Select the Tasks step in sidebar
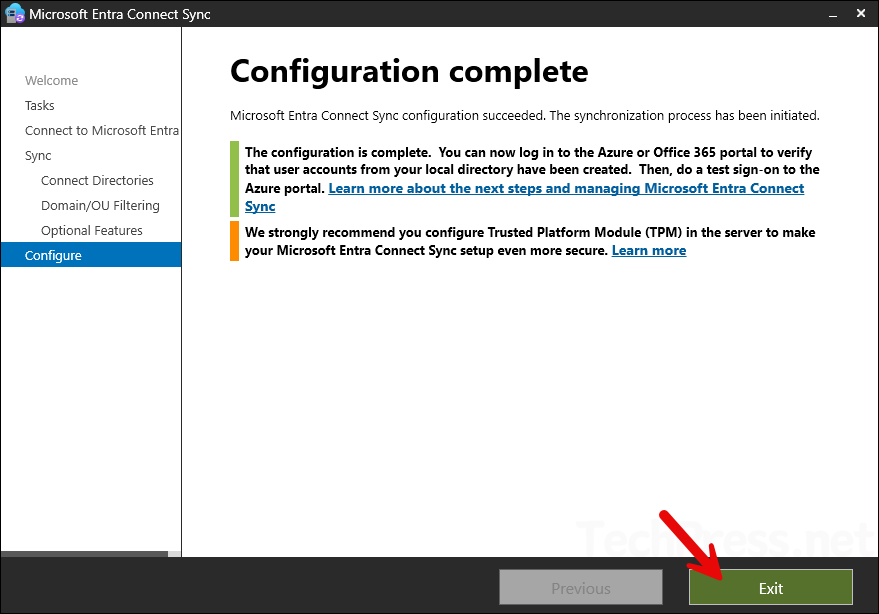Image resolution: width=879 pixels, height=614 pixels. pyautogui.click(x=39, y=105)
